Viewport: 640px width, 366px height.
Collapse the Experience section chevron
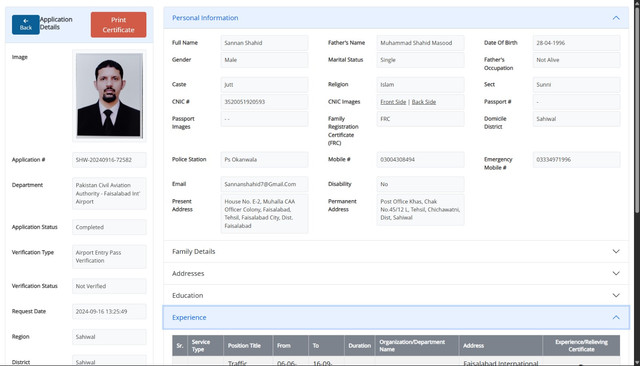[x=616, y=317]
